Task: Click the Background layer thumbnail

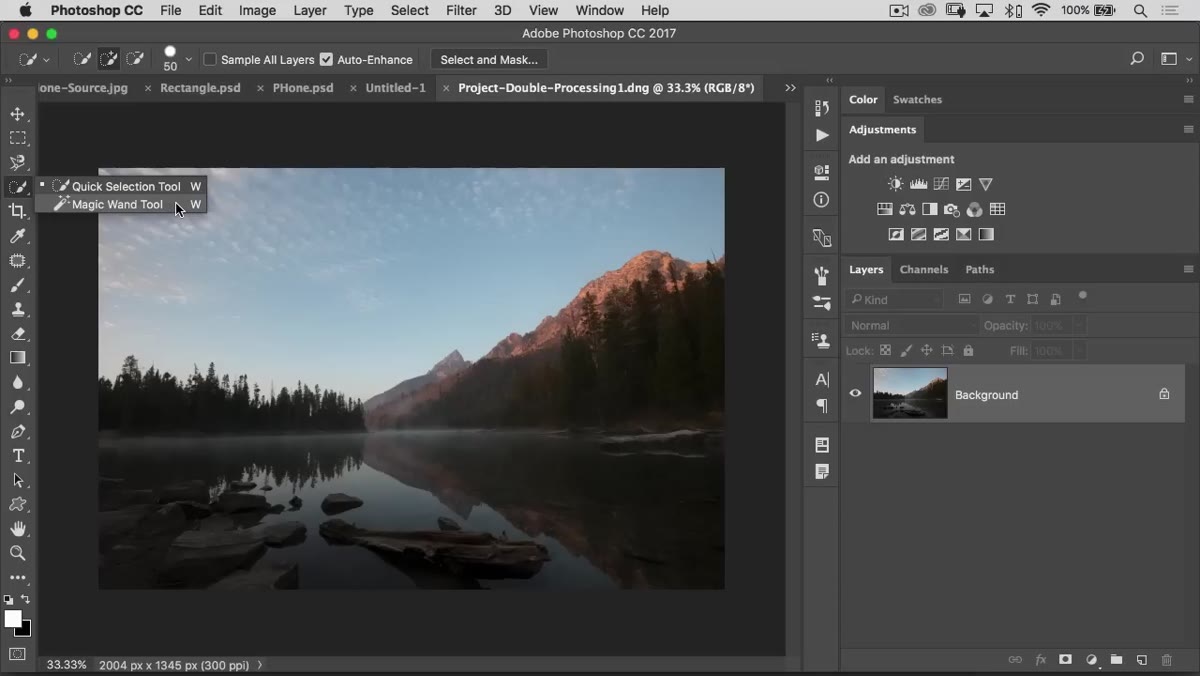Action: [x=910, y=393]
